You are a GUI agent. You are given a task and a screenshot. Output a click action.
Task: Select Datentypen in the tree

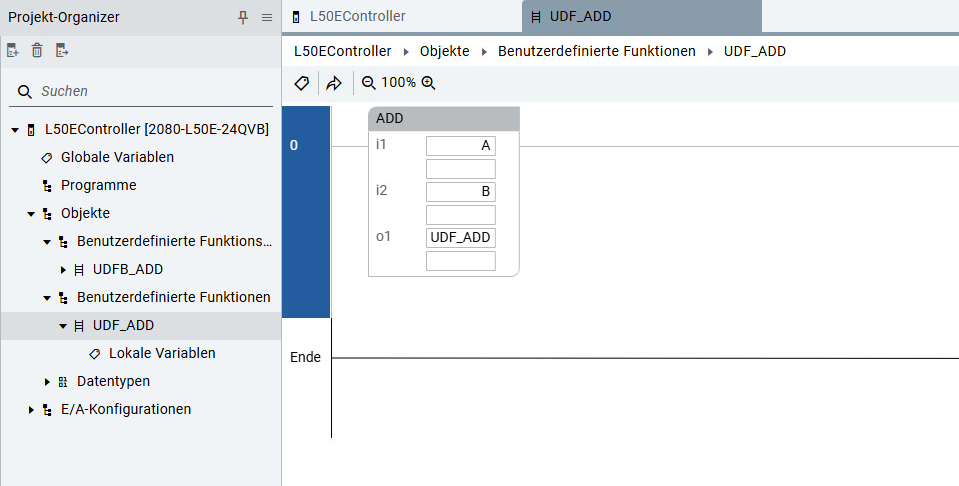tap(113, 381)
